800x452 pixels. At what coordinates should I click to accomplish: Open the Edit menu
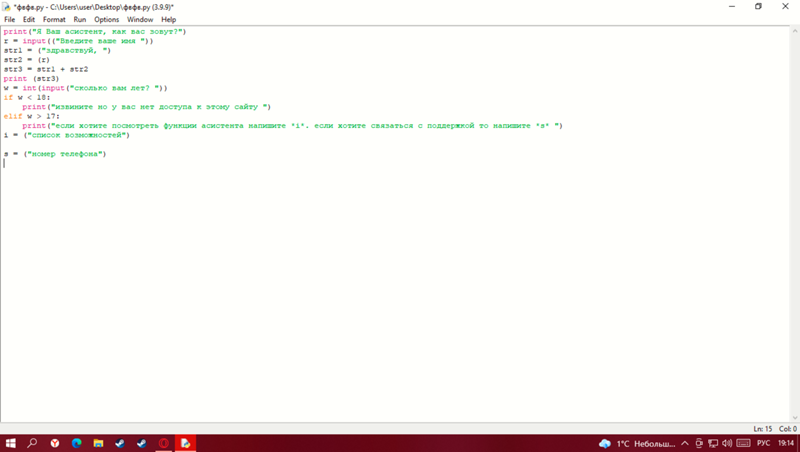click(29, 19)
